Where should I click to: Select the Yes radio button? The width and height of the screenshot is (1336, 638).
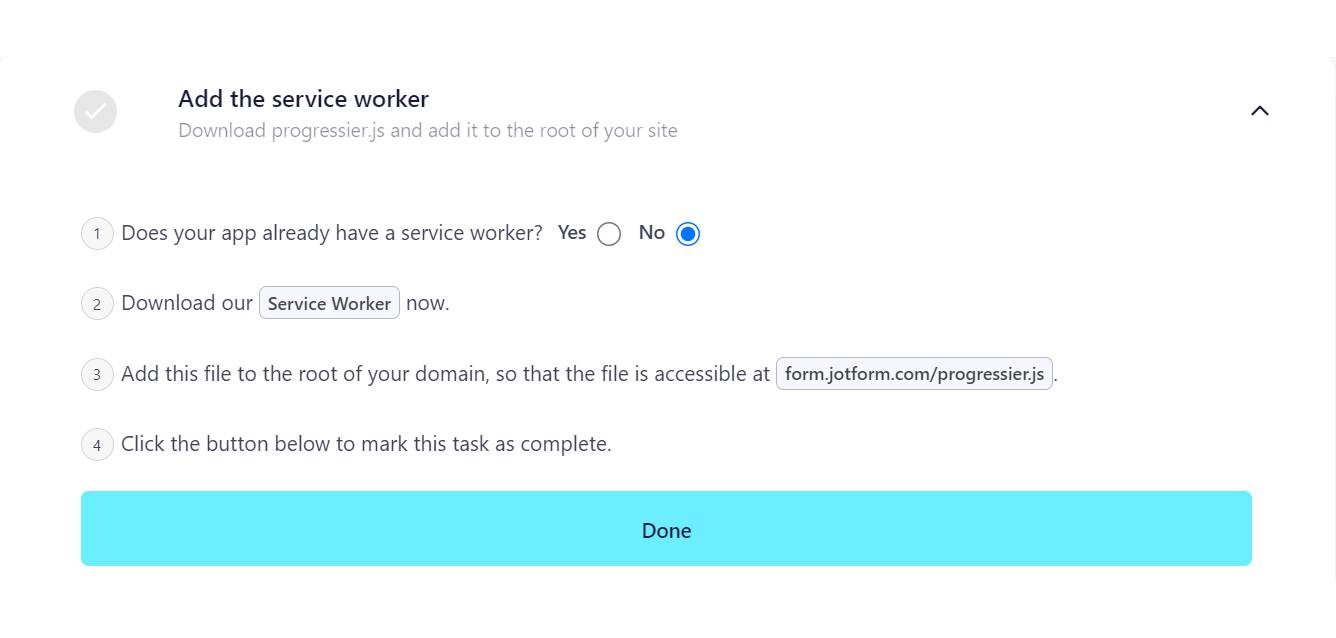[609, 234]
